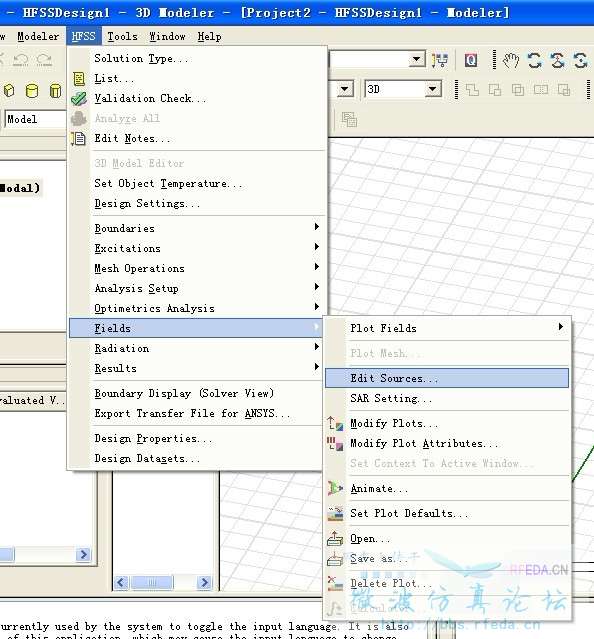The image size is (594, 639).
Task: Open Design Properties entry
Action: tap(196, 438)
